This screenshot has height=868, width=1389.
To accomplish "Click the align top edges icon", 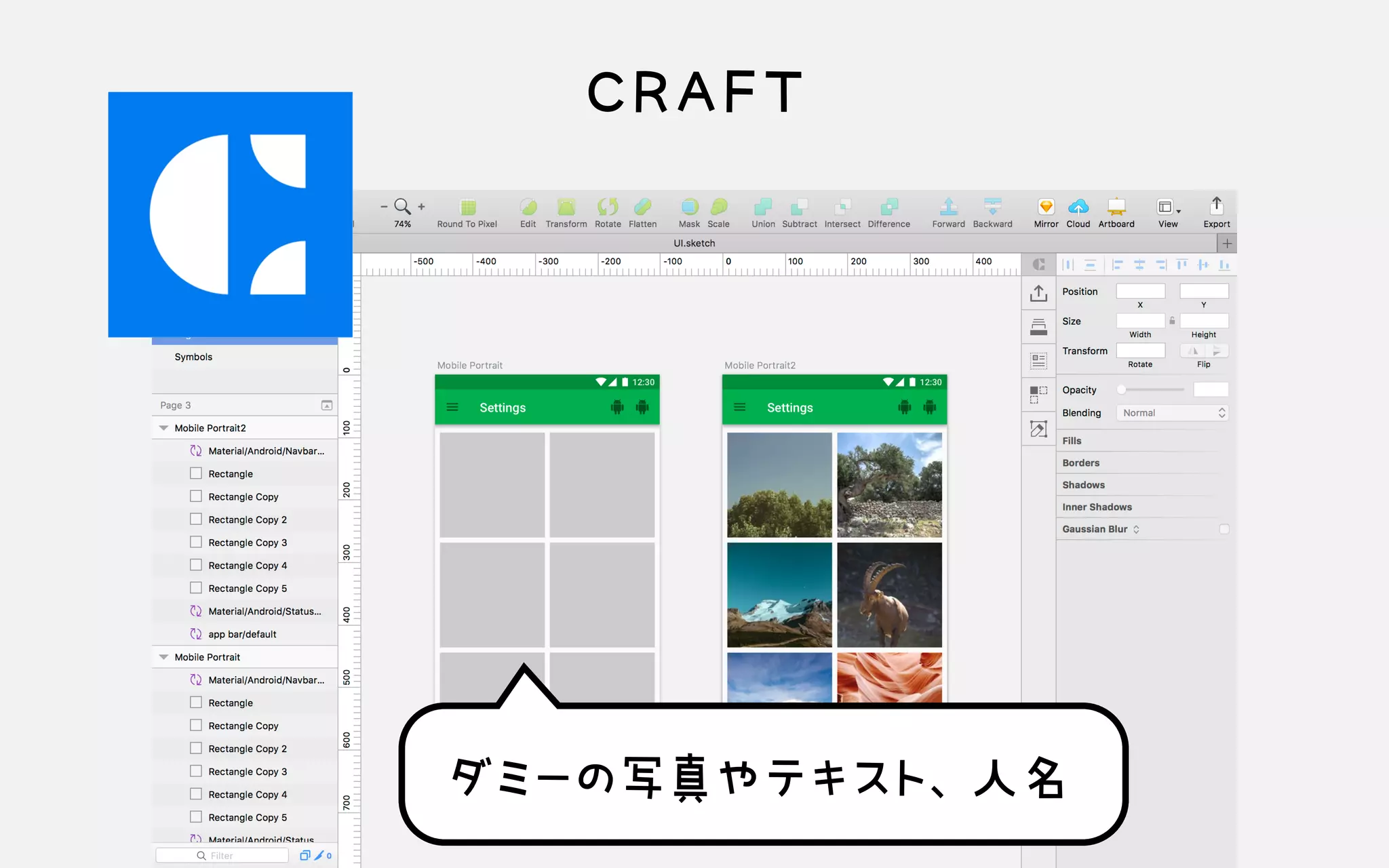I will (1182, 264).
